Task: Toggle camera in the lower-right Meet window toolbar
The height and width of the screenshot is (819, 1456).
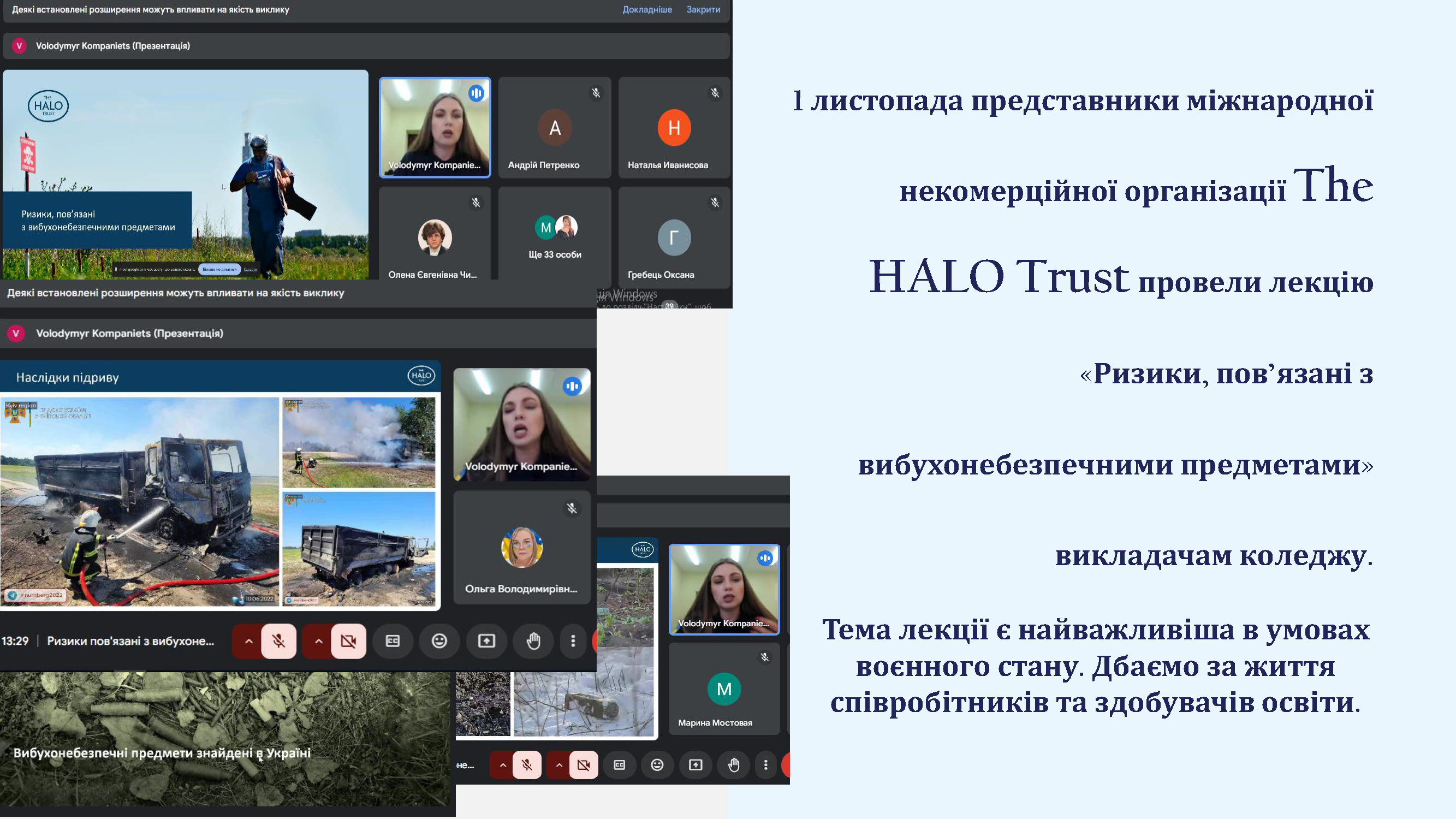Action: click(x=584, y=765)
